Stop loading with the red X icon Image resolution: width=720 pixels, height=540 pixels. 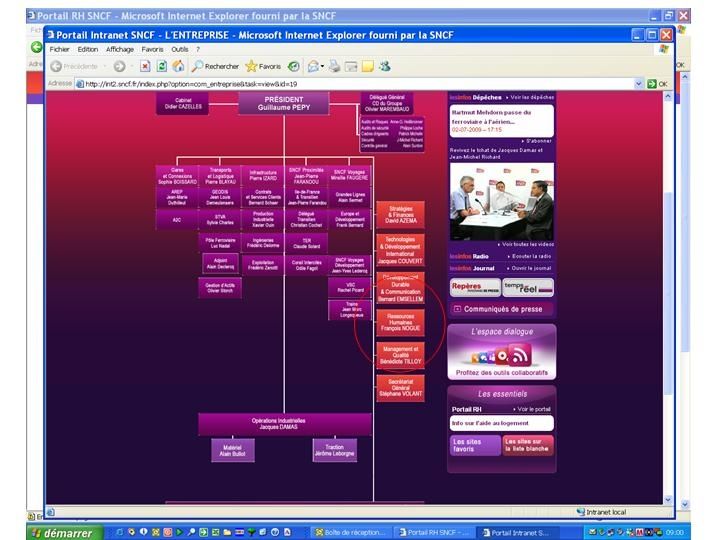pos(145,67)
